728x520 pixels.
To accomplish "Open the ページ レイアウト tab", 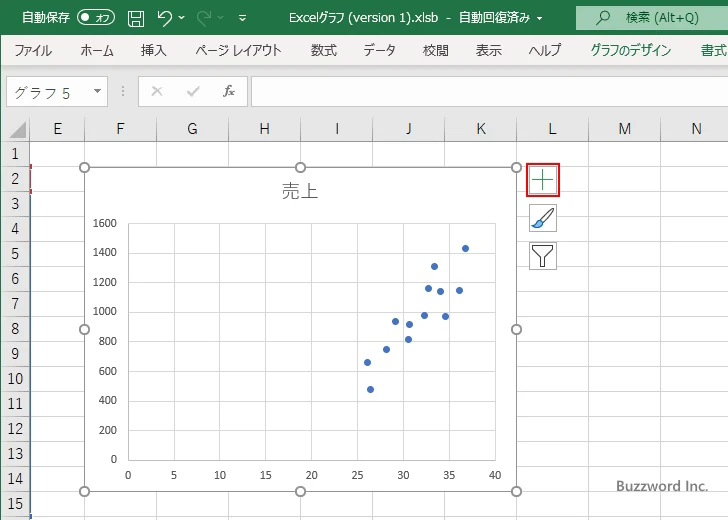I will [x=238, y=50].
